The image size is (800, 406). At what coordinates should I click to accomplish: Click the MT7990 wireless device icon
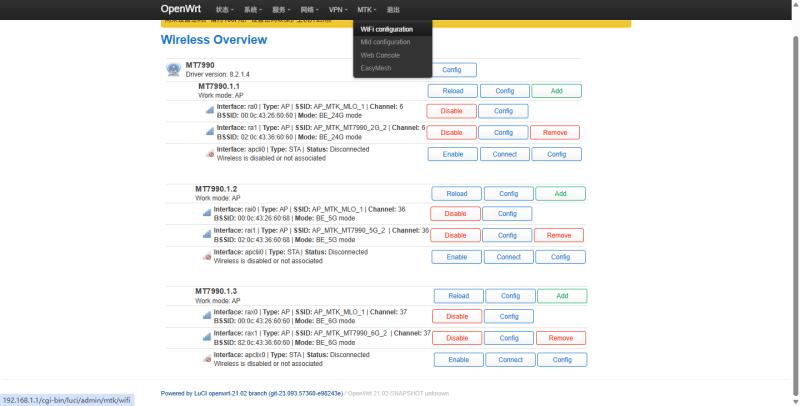pos(172,69)
